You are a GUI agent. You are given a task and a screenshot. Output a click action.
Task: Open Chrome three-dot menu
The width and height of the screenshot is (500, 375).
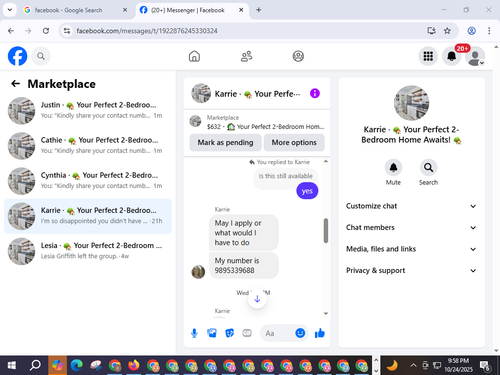489,31
